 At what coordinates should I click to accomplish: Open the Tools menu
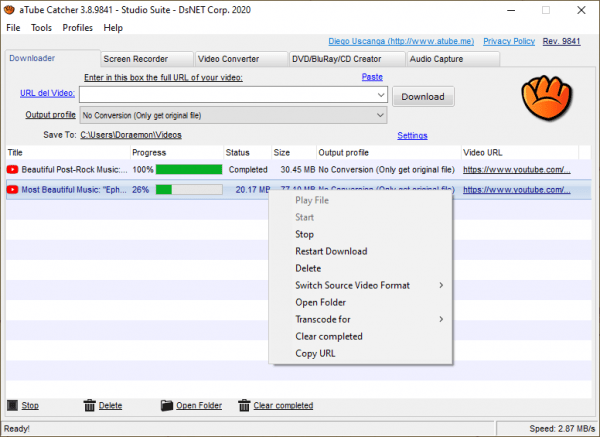pos(41,28)
